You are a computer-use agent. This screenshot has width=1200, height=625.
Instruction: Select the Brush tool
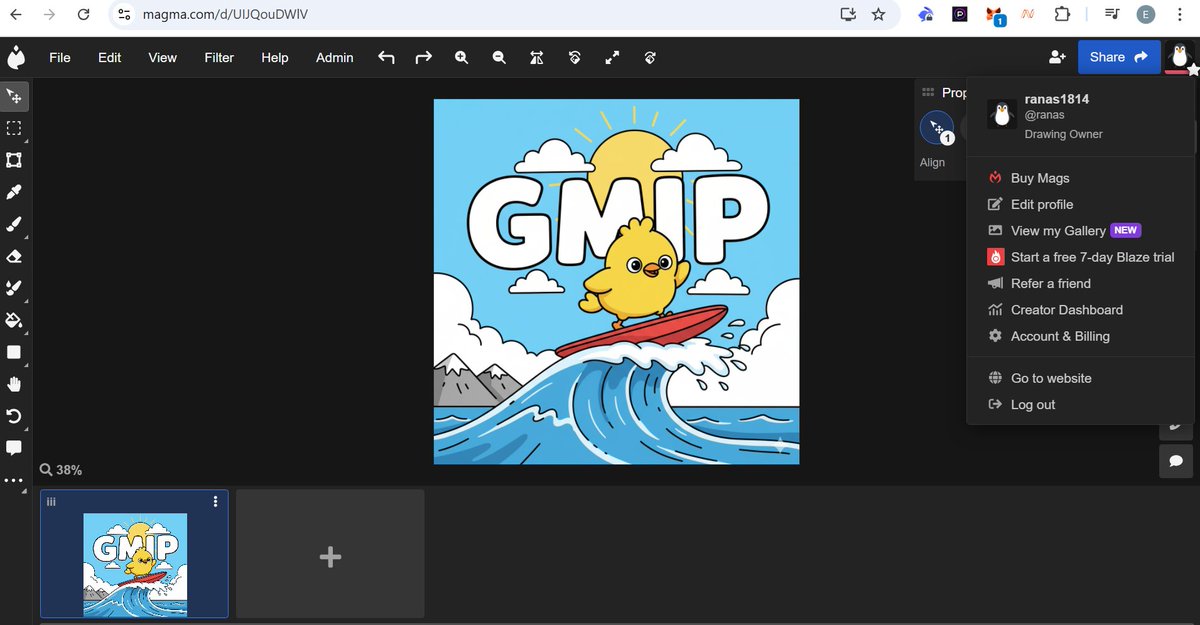coord(14,224)
